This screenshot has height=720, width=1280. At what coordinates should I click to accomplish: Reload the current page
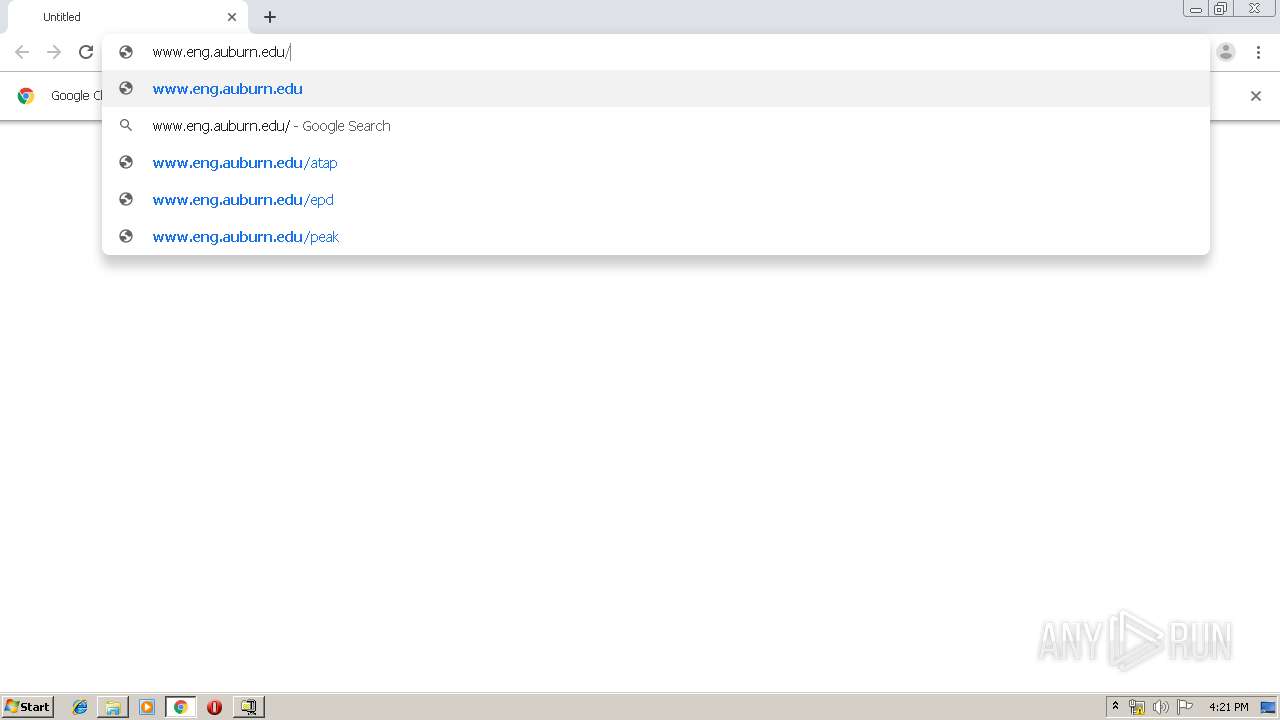(86, 52)
